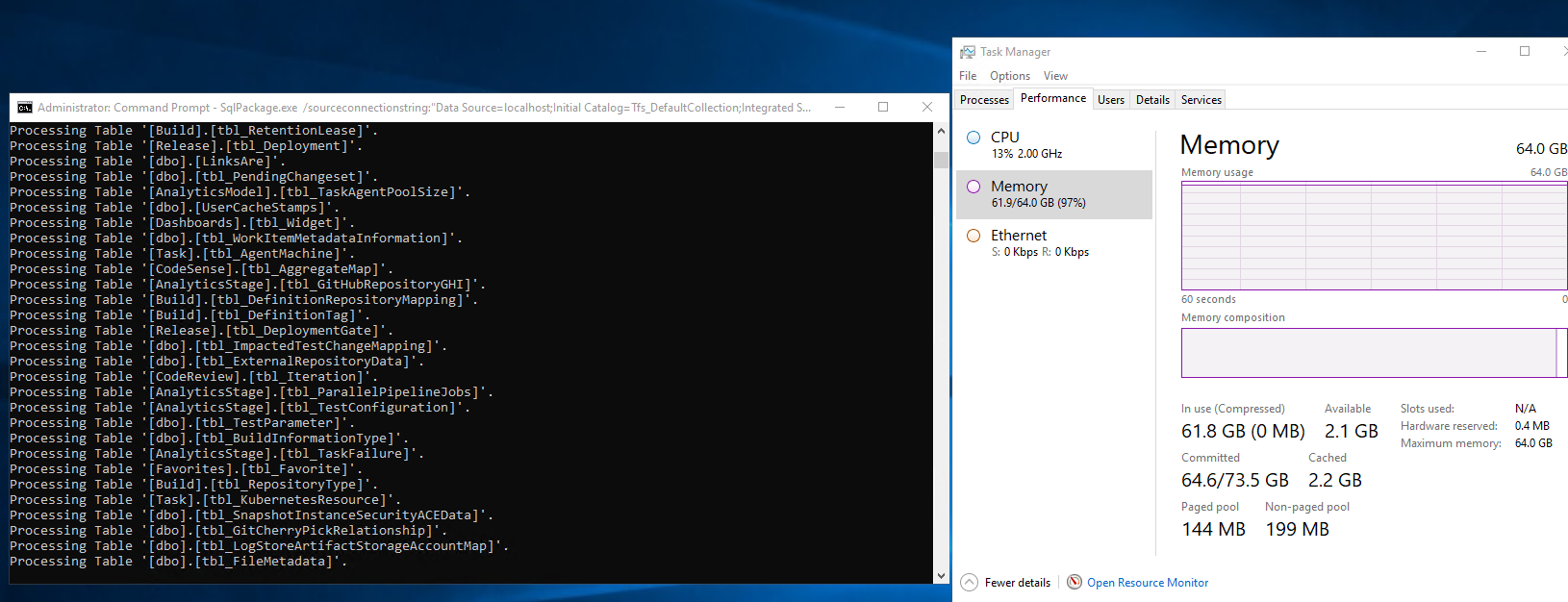The height and width of the screenshot is (602, 1568).
Task: Select the Ethernet performance entry
Action: pos(1054,243)
